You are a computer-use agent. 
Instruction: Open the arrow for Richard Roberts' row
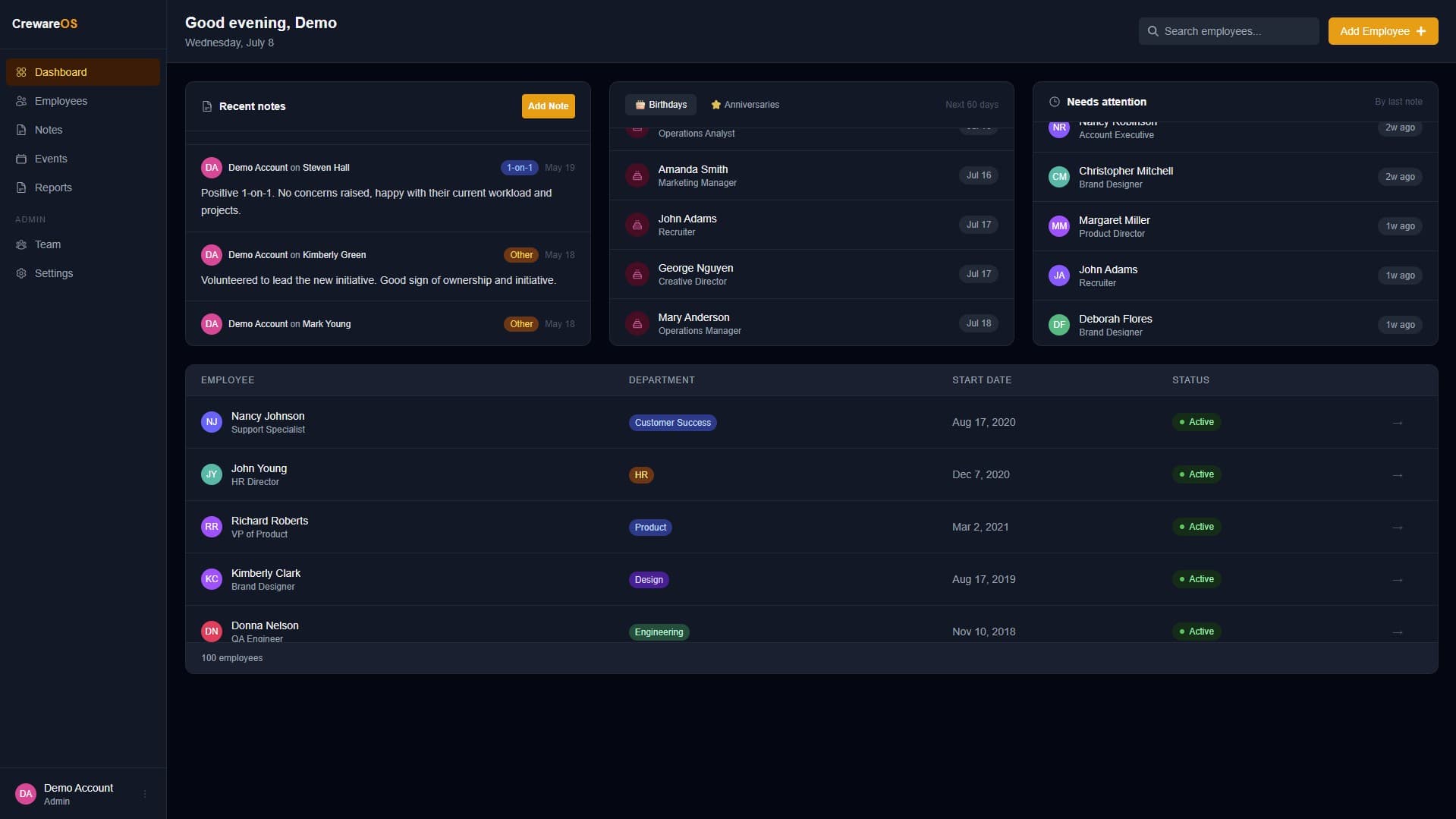1398,528
